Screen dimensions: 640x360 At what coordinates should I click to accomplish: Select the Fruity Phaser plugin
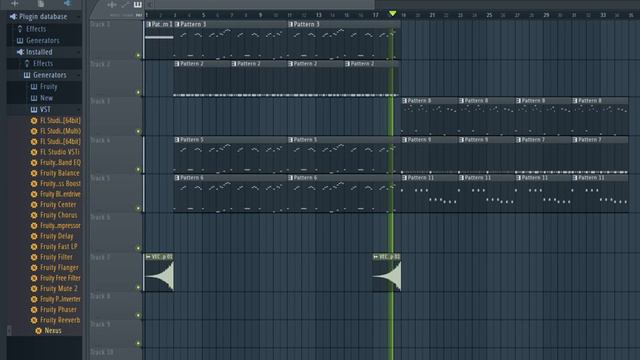tap(58, 309)
